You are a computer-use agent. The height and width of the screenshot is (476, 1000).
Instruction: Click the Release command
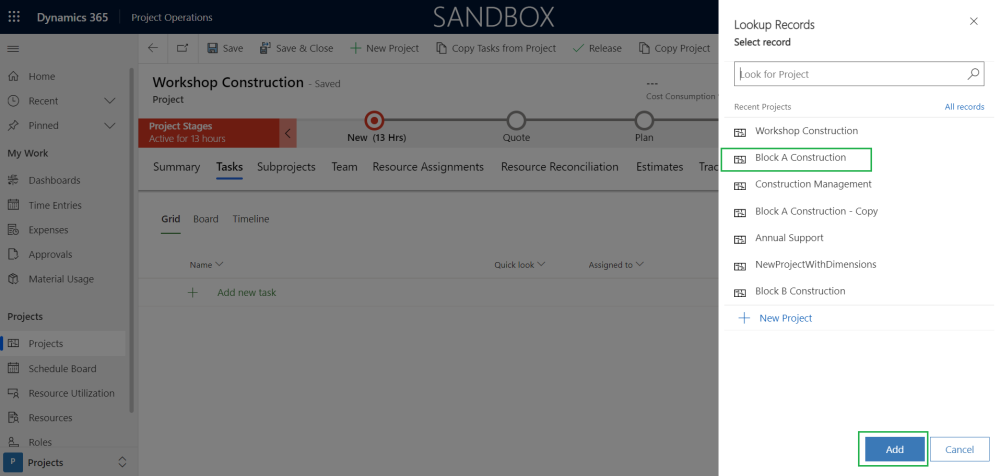597,48
